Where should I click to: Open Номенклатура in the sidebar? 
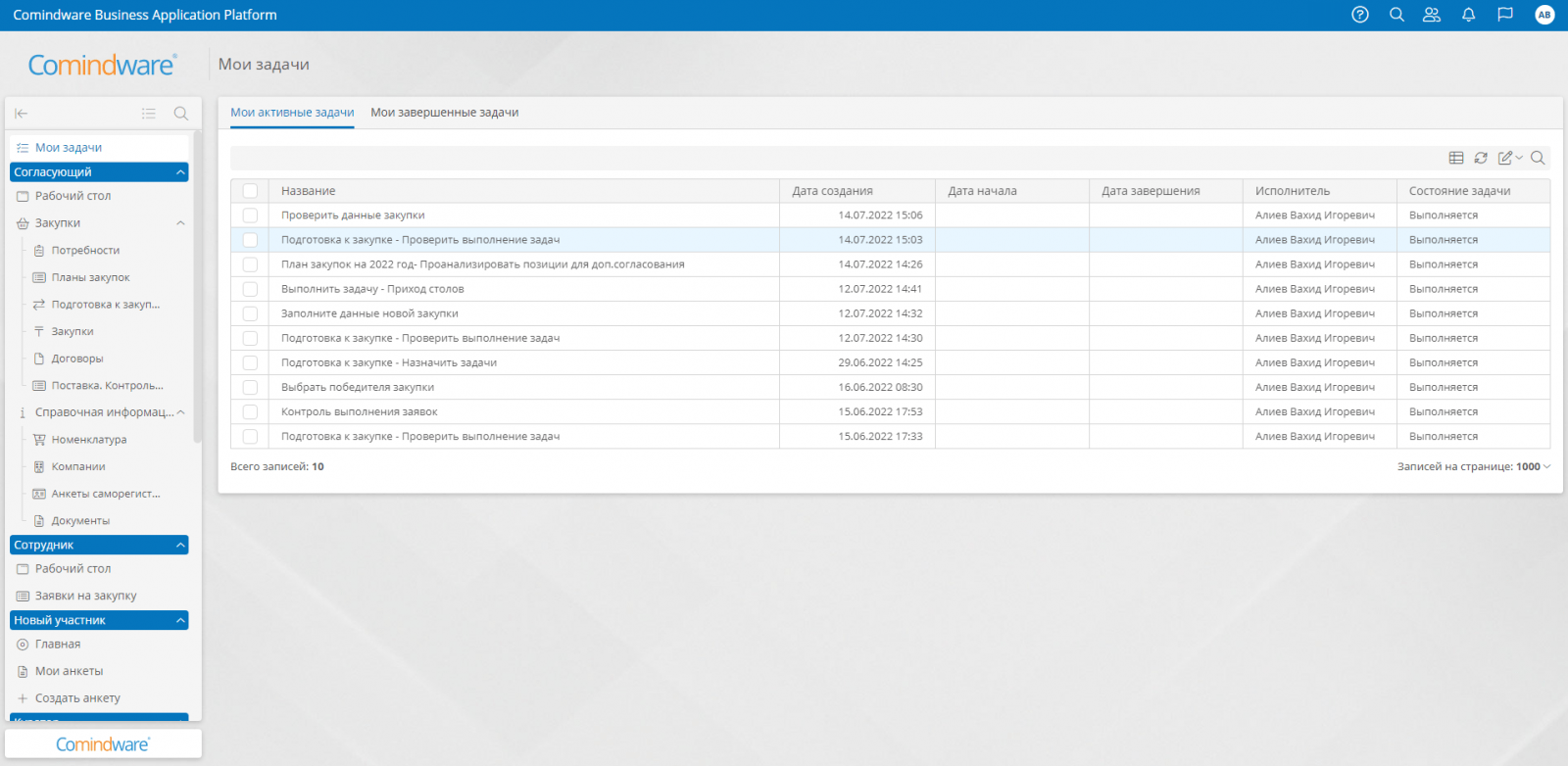(x=89, y=440)
